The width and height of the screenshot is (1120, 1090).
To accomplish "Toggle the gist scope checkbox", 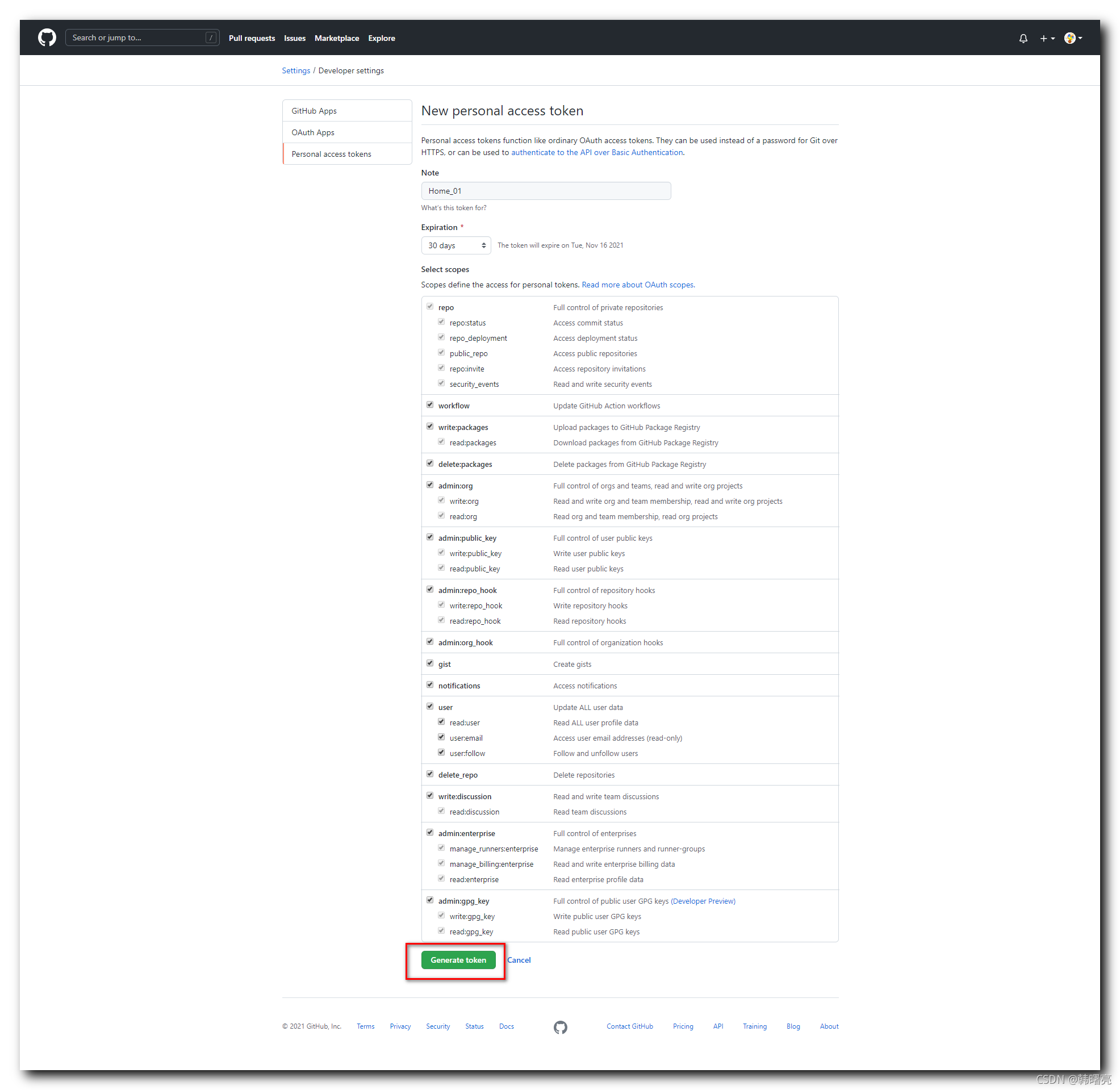I will [x=429, y=663].
